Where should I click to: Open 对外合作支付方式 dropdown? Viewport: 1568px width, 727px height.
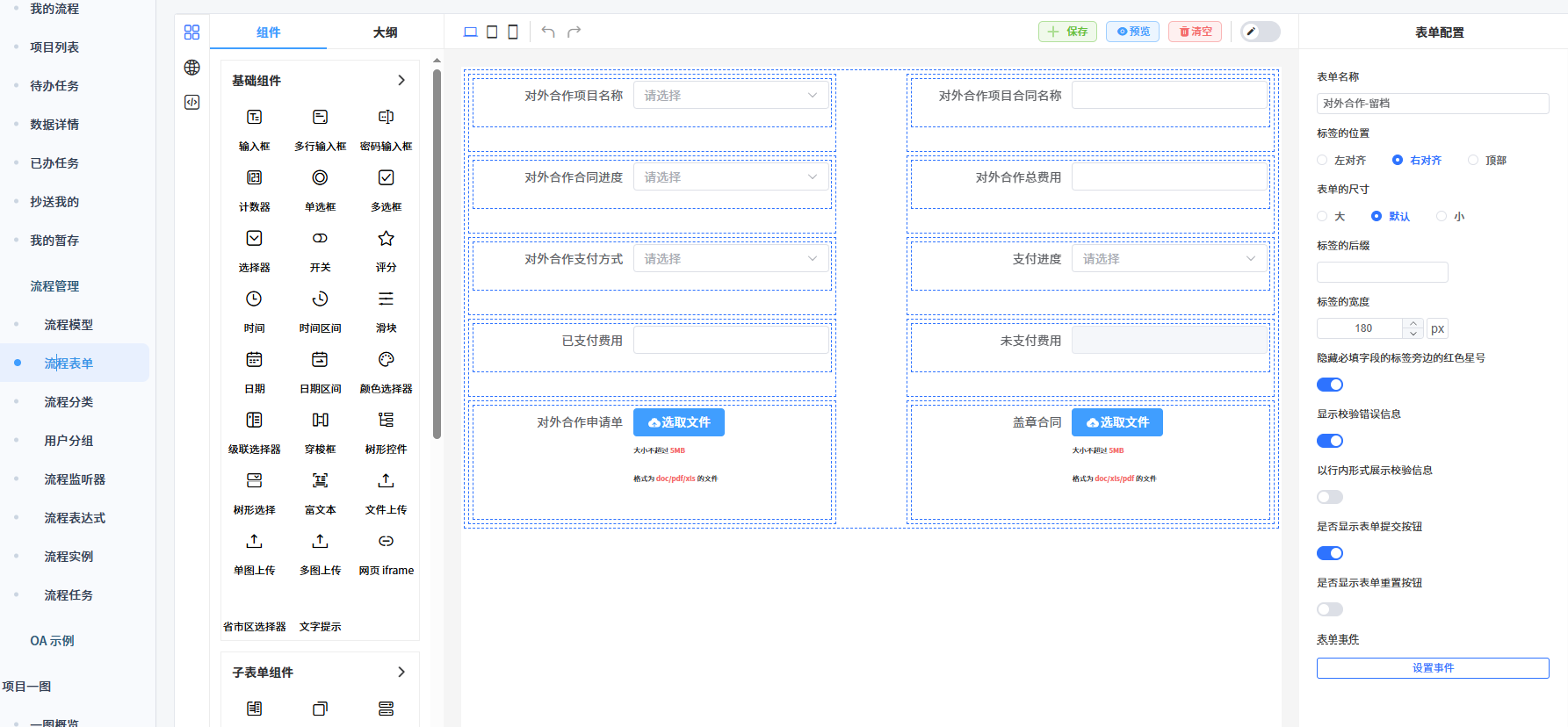click(x=731, y=259)
